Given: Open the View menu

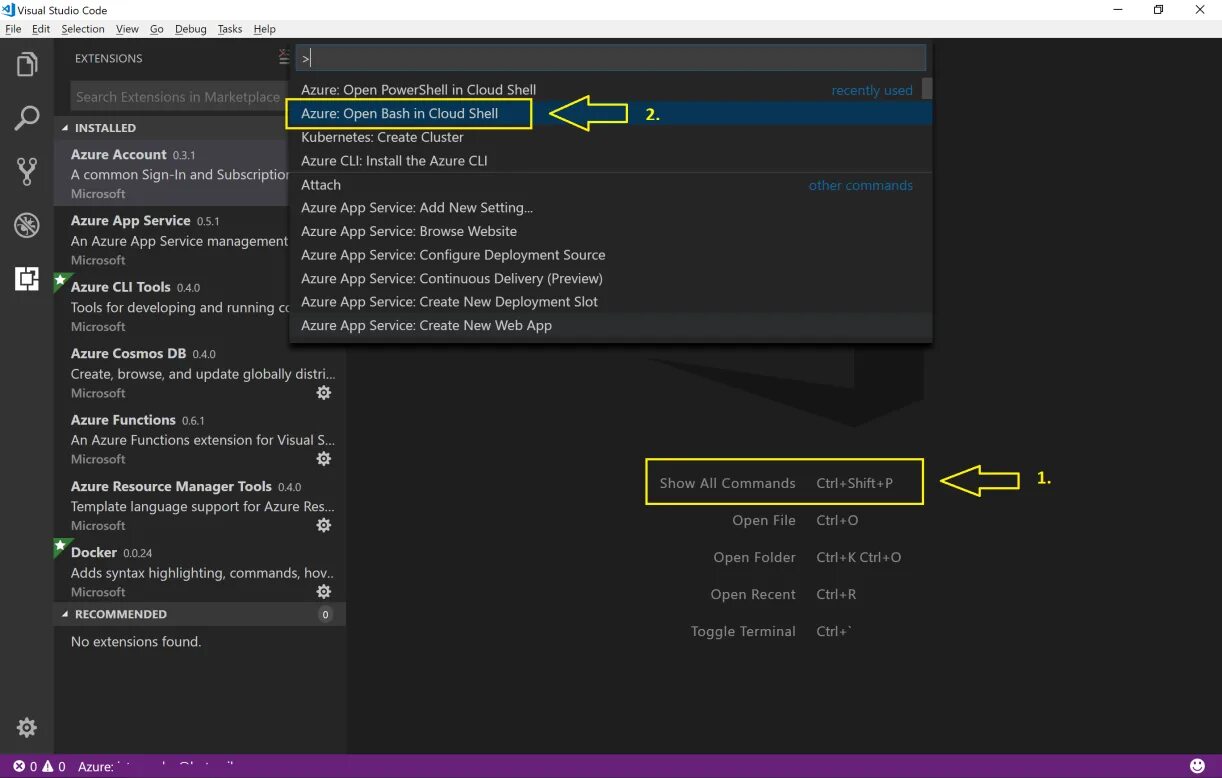Looking at the screenshot, I should (127, 29).
